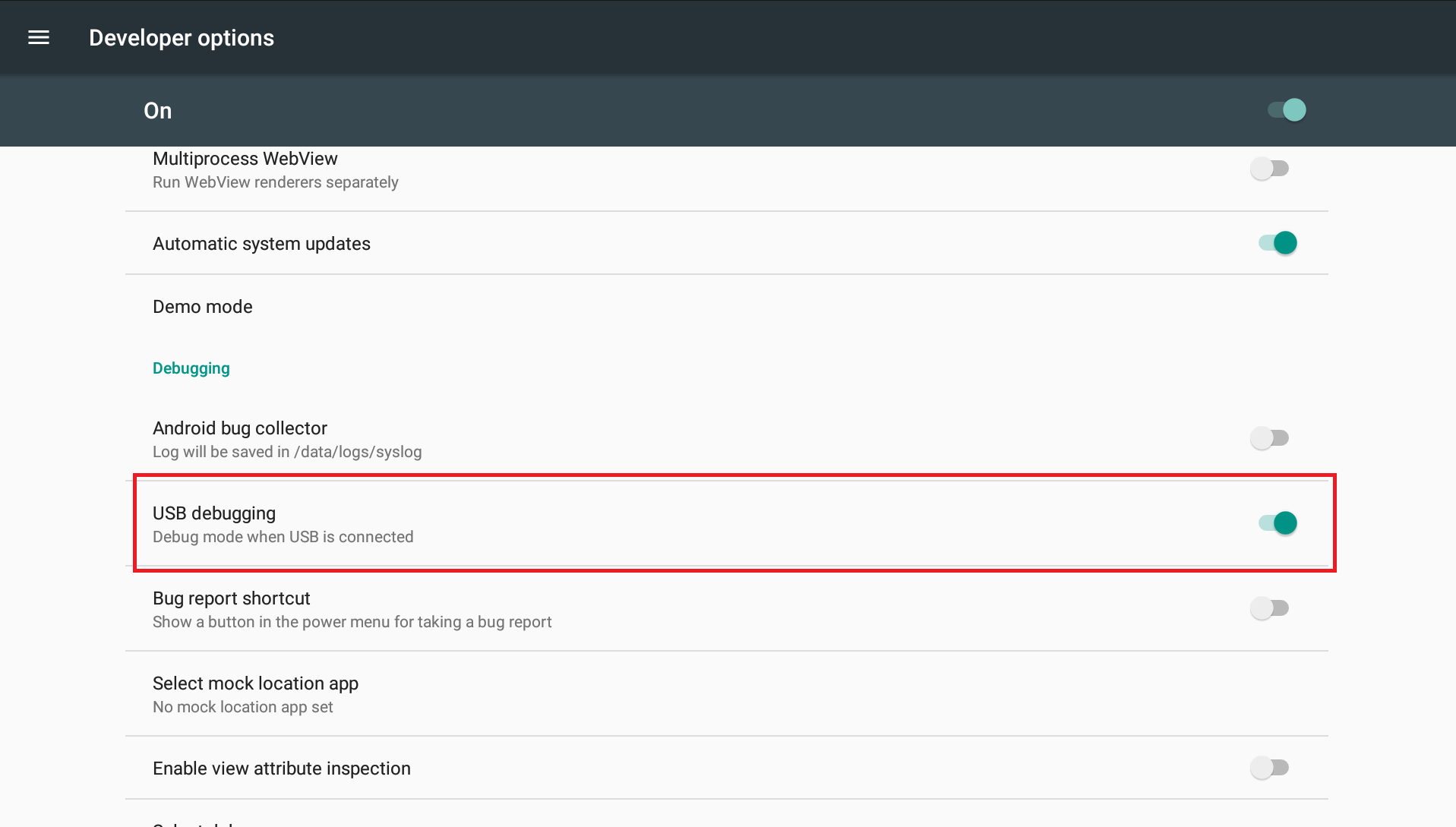Select the Multiprocess WebView title text
Screen dimensions: 1456x827
pyautogui.click(x=245, y=159)
